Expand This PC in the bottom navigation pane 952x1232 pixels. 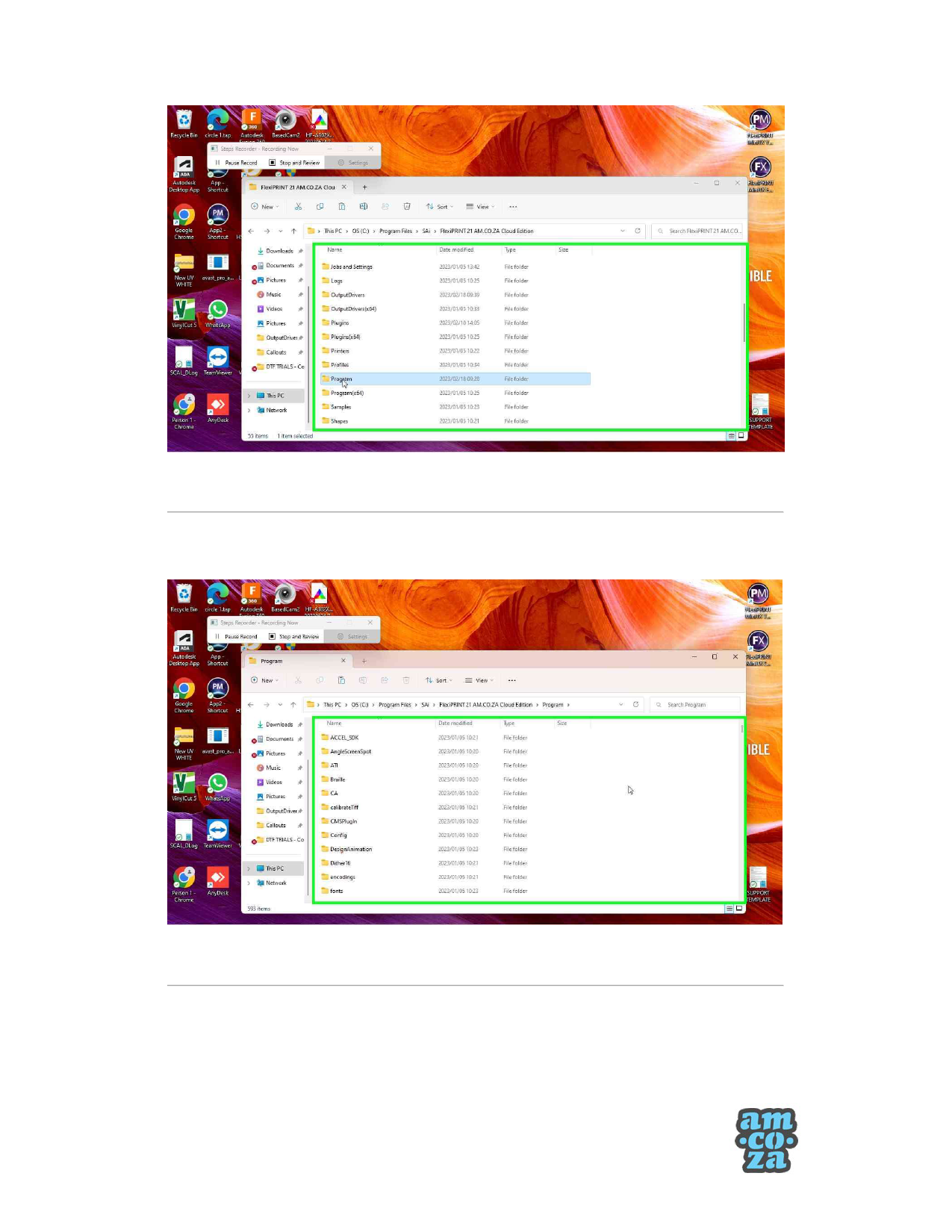coord(249,868)
